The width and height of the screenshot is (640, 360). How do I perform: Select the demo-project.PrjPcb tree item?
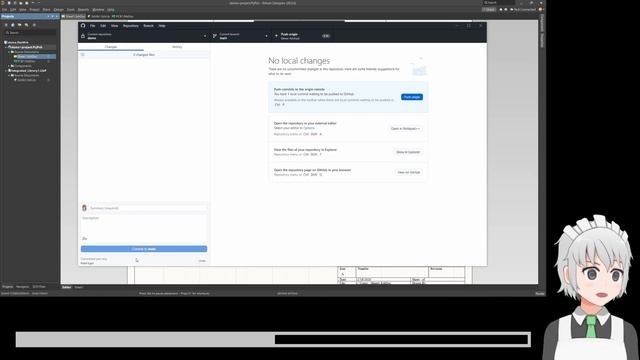[26, 47]
